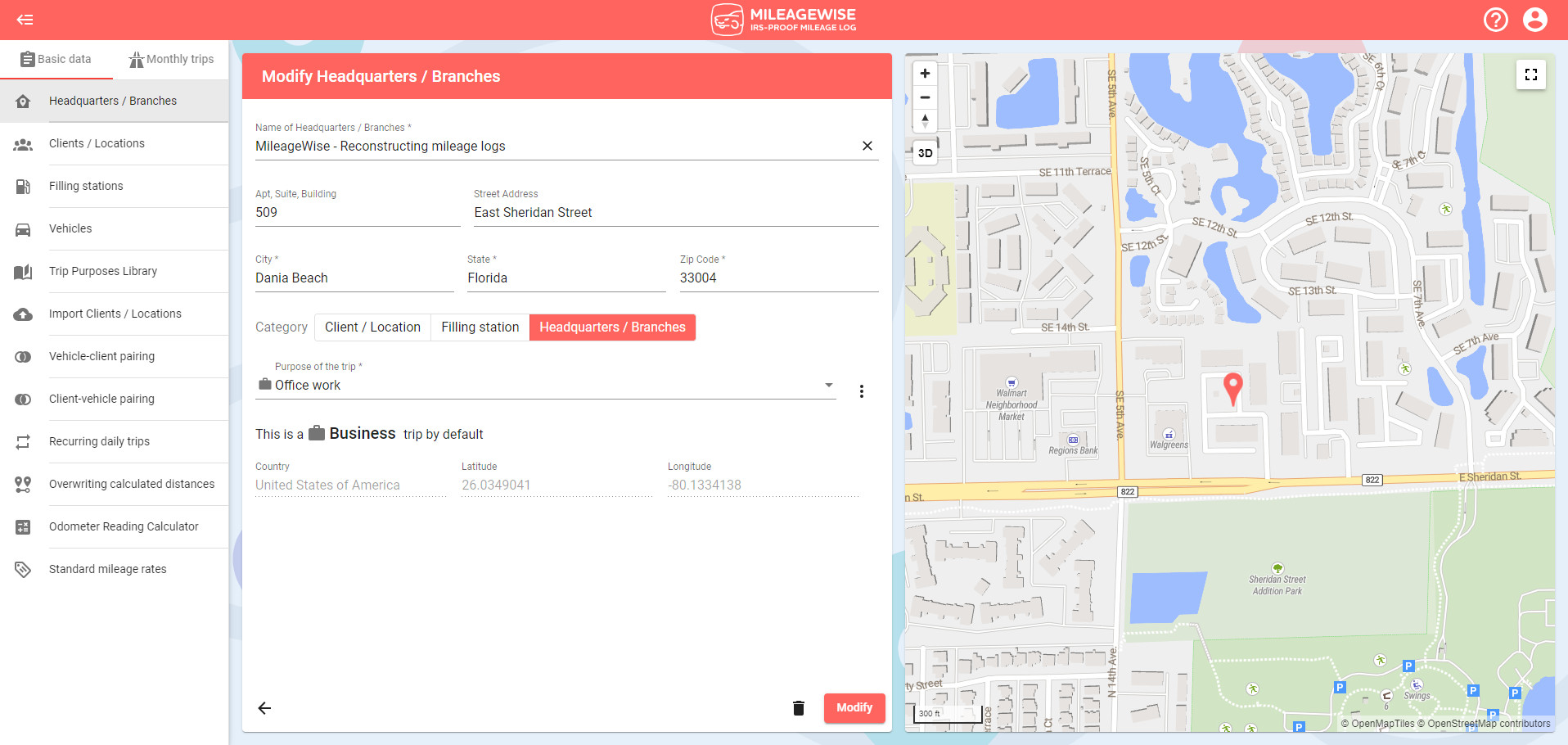The width and height of the screenshot is (1568, 745).
Task: Click the MileageWise logo
Action: point(783,20)
